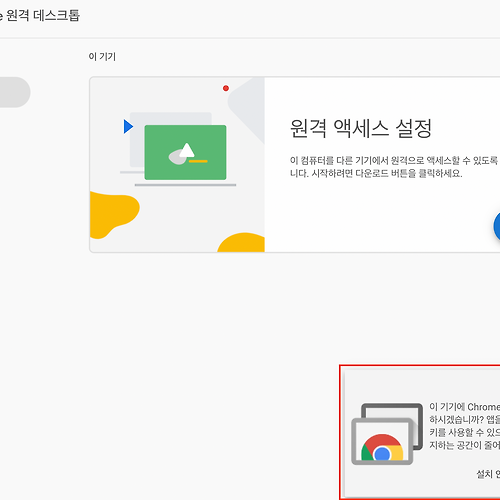Click the gray oval on green screen
The width and height of the screenshot is (500, 500).
tap(178, 157)
